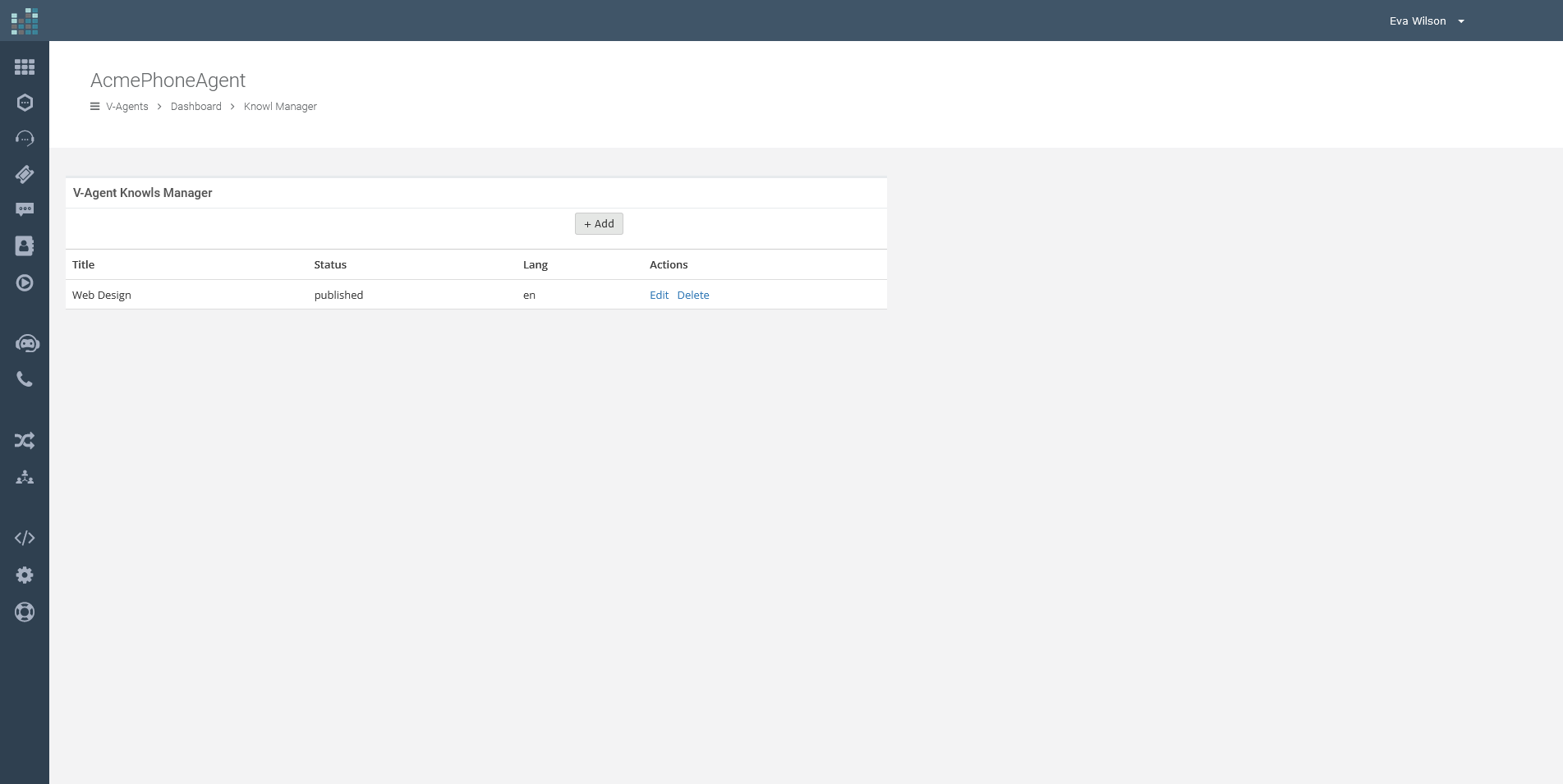The image size is (1563, 784).
Task: Open the lifebuoy help icon in sidebar
Action: point(25,612)
